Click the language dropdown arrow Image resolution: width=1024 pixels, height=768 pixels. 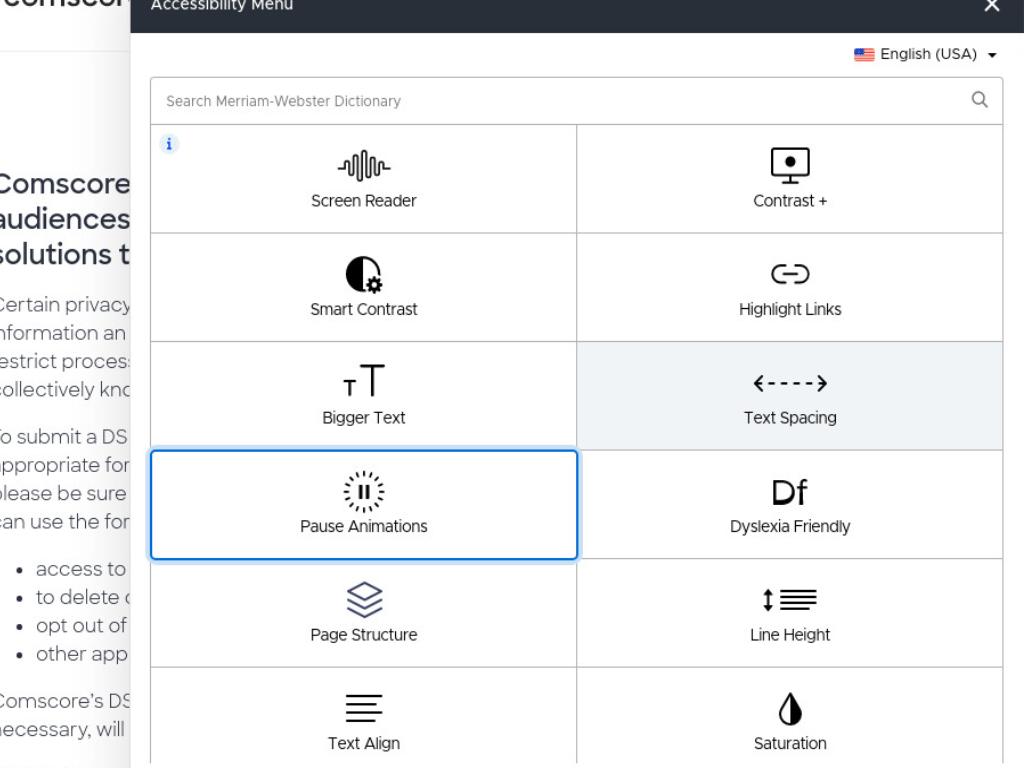pyautogui.click(x=992, y=55)
